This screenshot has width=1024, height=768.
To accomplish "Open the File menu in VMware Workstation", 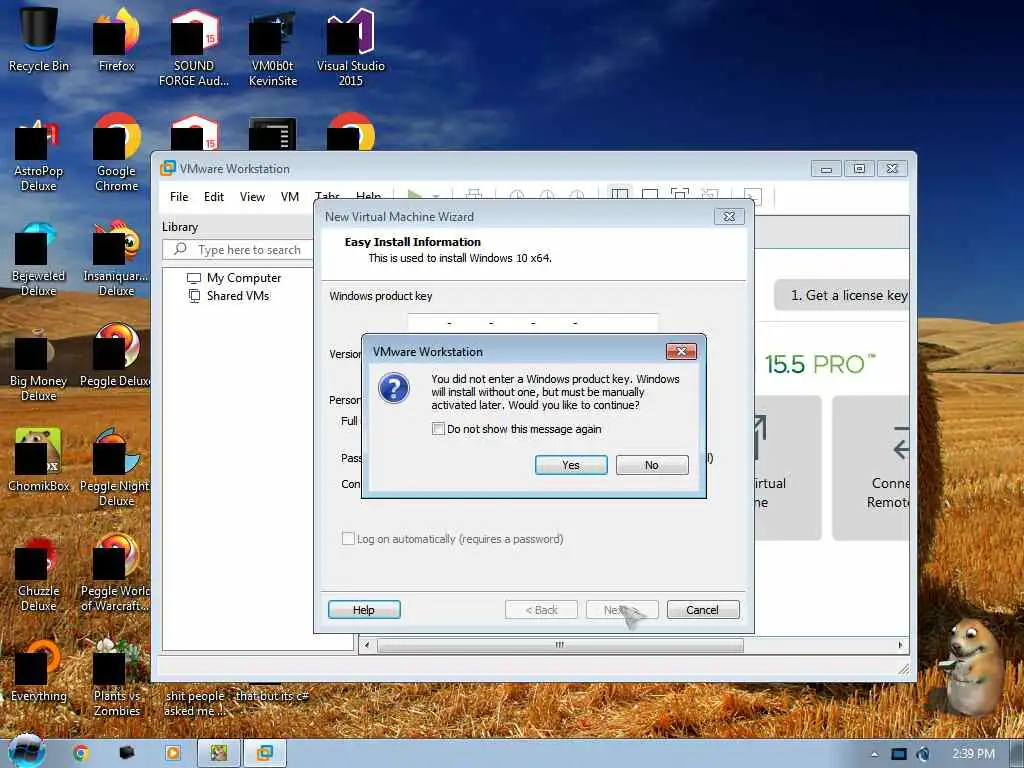I will tap(179, 197).
